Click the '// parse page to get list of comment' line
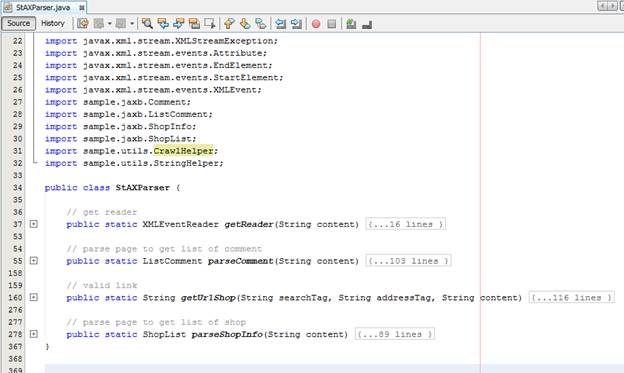 coord(164,249)
